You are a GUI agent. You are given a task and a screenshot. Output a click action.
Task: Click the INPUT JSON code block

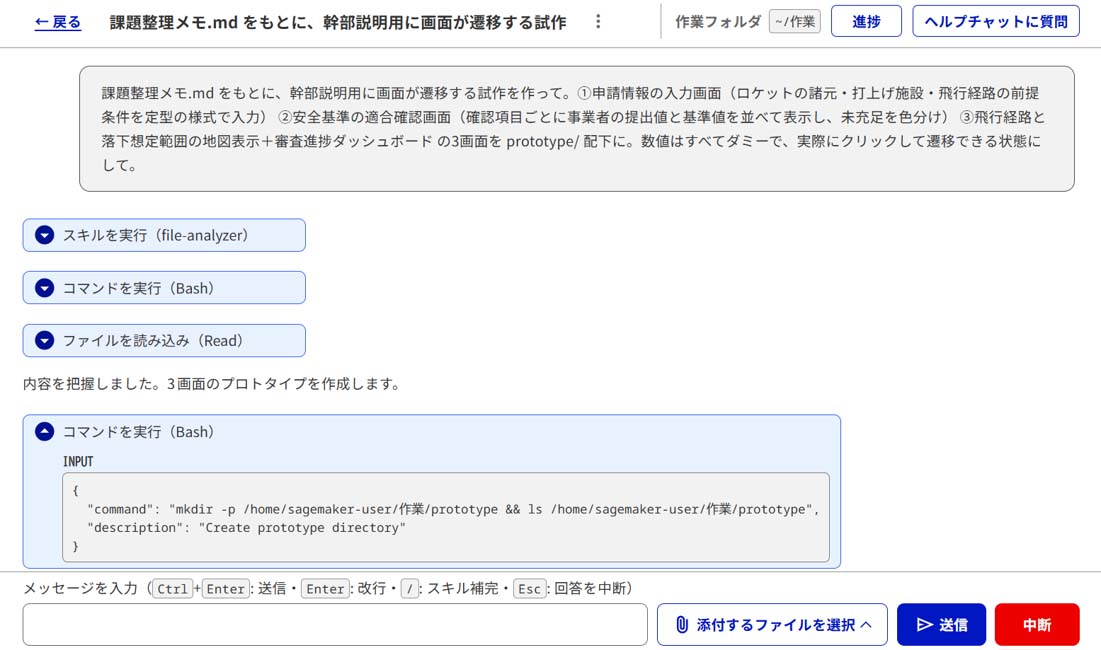(x=446, y=518)
